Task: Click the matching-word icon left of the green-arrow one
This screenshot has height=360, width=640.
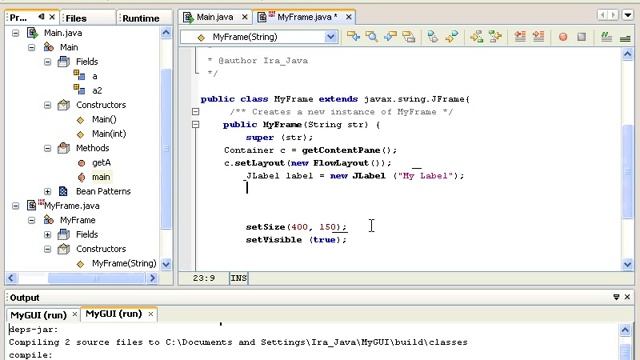Action: coord(476,37)
